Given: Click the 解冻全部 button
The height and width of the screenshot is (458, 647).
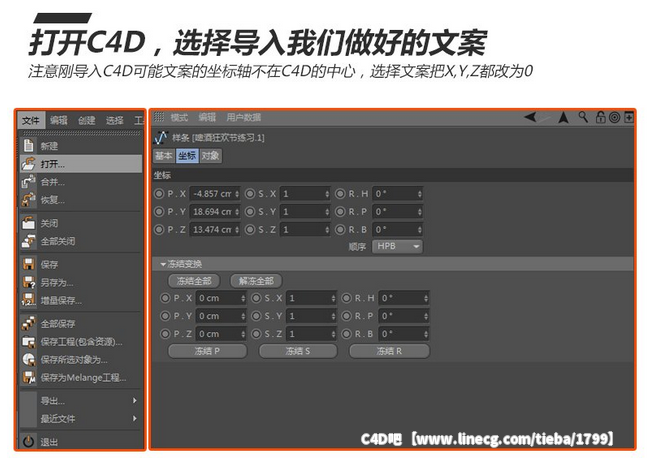Looking at the screenshot, I should click(256, 281).
